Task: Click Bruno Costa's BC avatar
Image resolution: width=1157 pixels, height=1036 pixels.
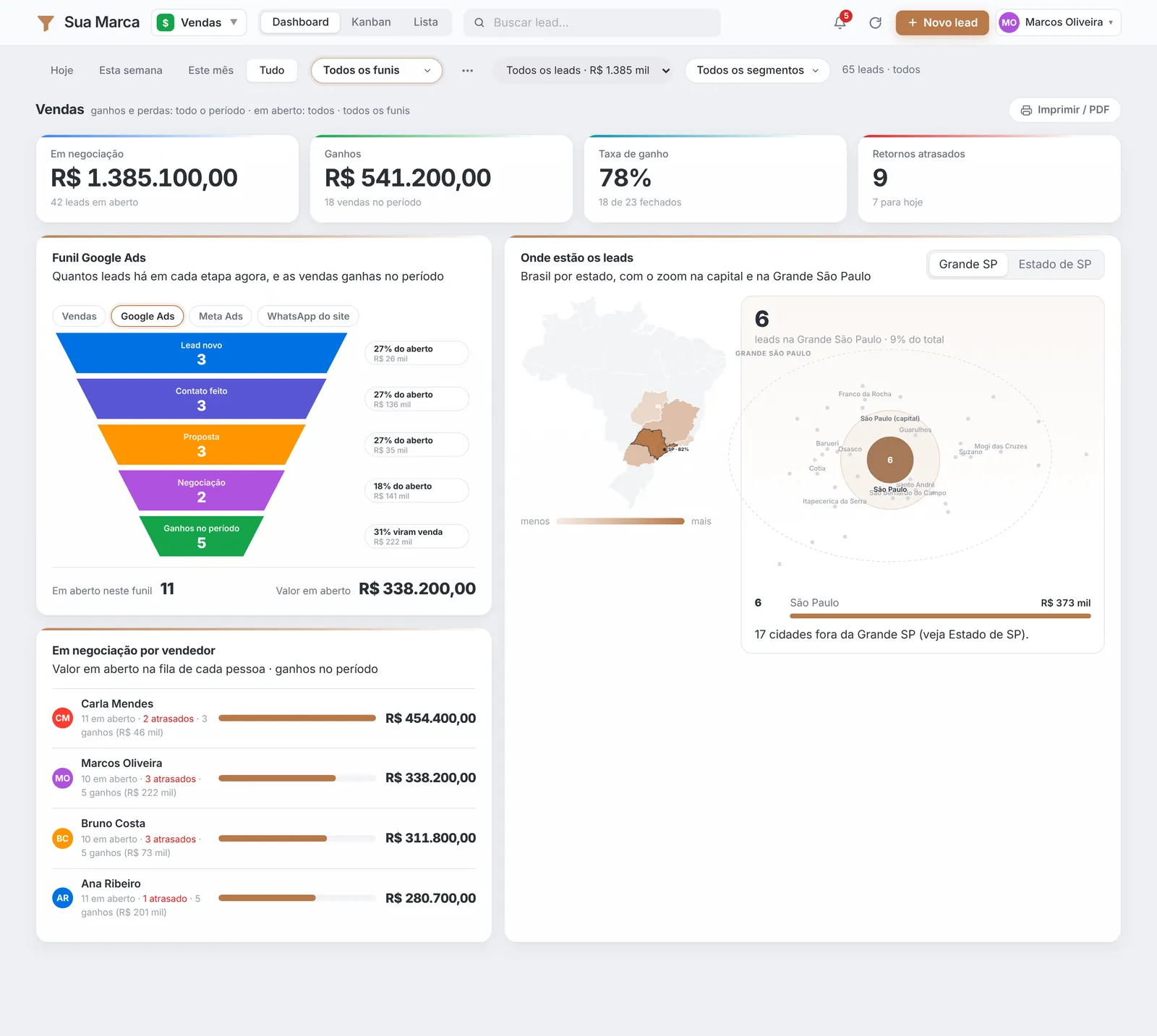Action: coord(63,839)
